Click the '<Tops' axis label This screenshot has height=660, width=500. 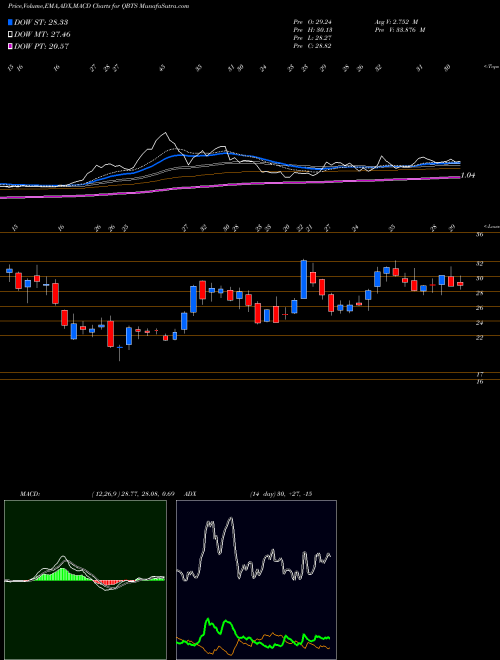tap(491, 67)
